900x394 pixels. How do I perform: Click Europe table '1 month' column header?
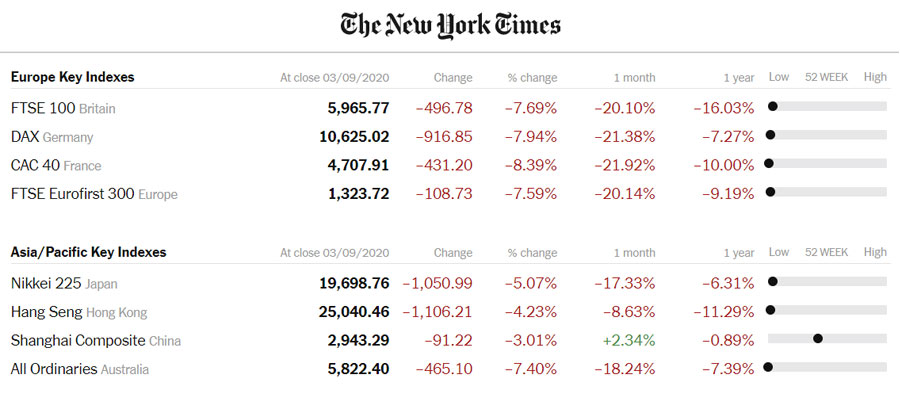pyautogui.click(x=634, y=78)
